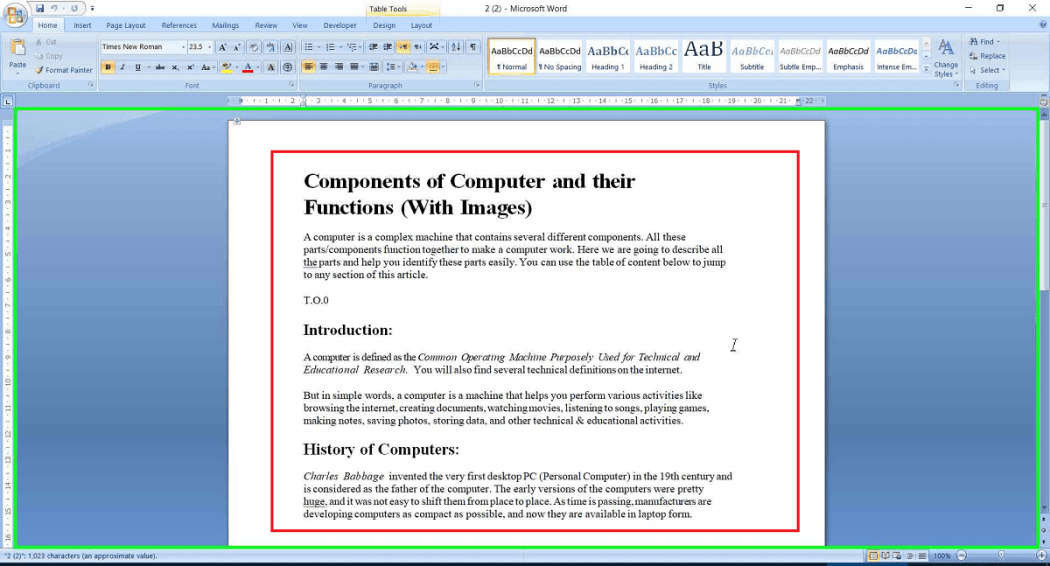Viewport: 1050px width, 566px height.
Task: Switch to Draft view
Action: [x=922, y=556]
